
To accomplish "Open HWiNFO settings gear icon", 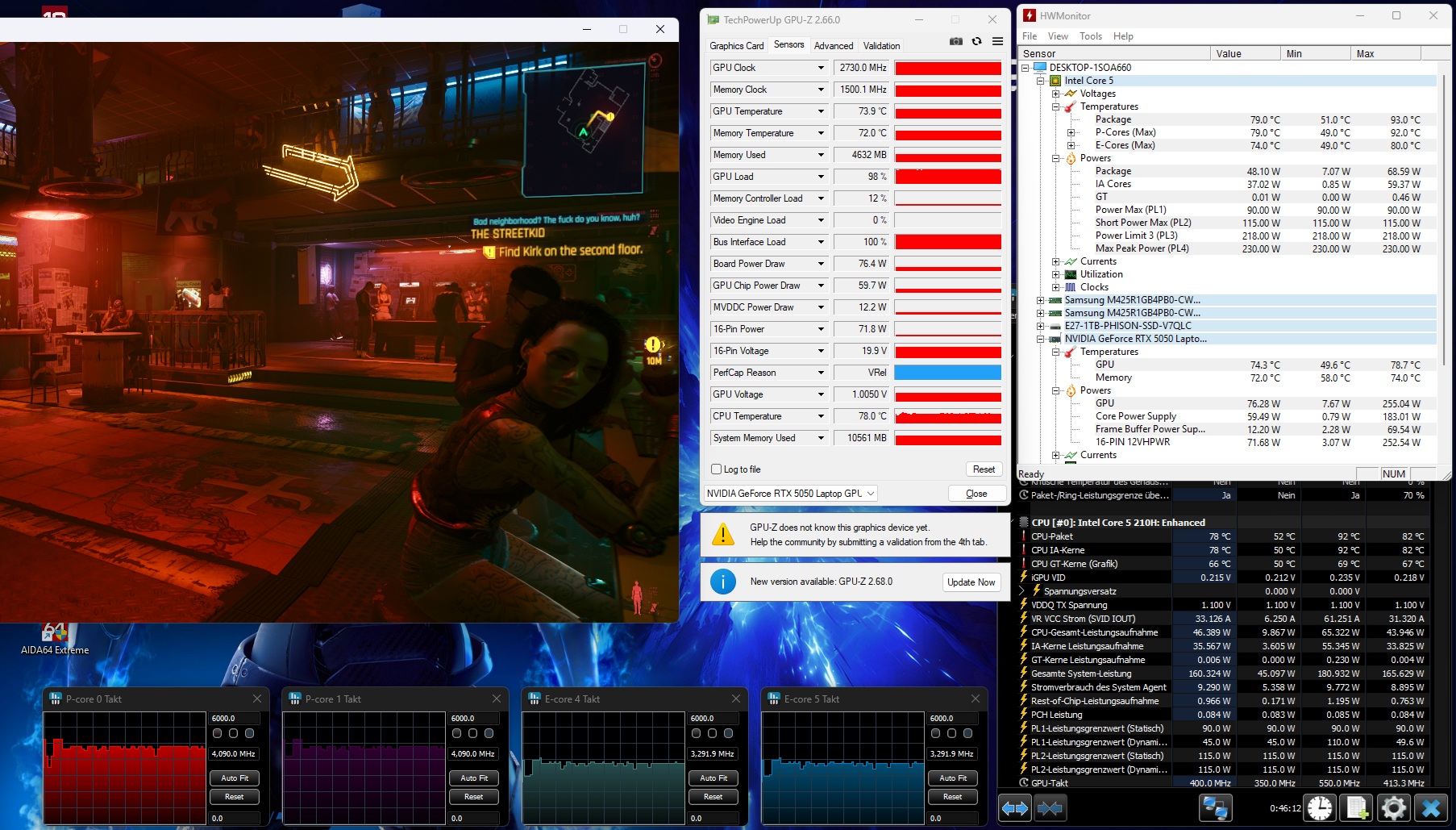I will pyautogui.click(x=1394, y=807).
